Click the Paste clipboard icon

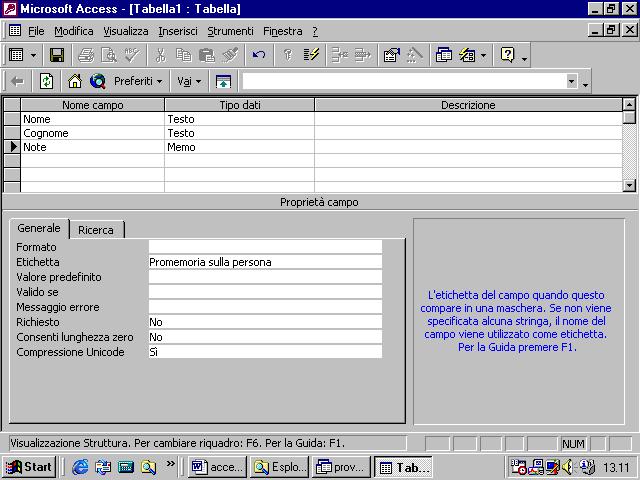[x=207, y=55]
